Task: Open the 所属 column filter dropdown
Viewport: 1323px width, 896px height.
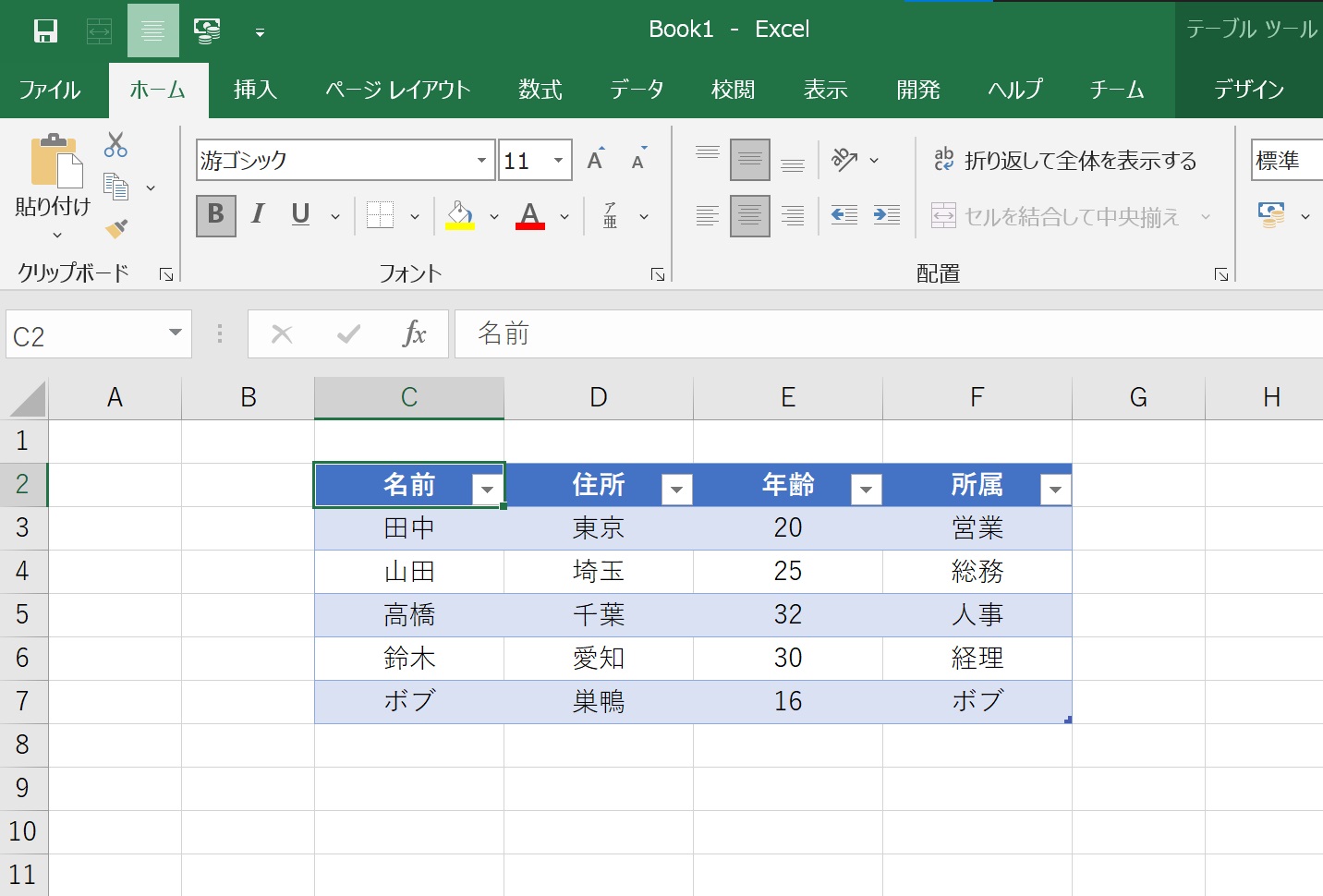Action: click(x=1055, y=490)
